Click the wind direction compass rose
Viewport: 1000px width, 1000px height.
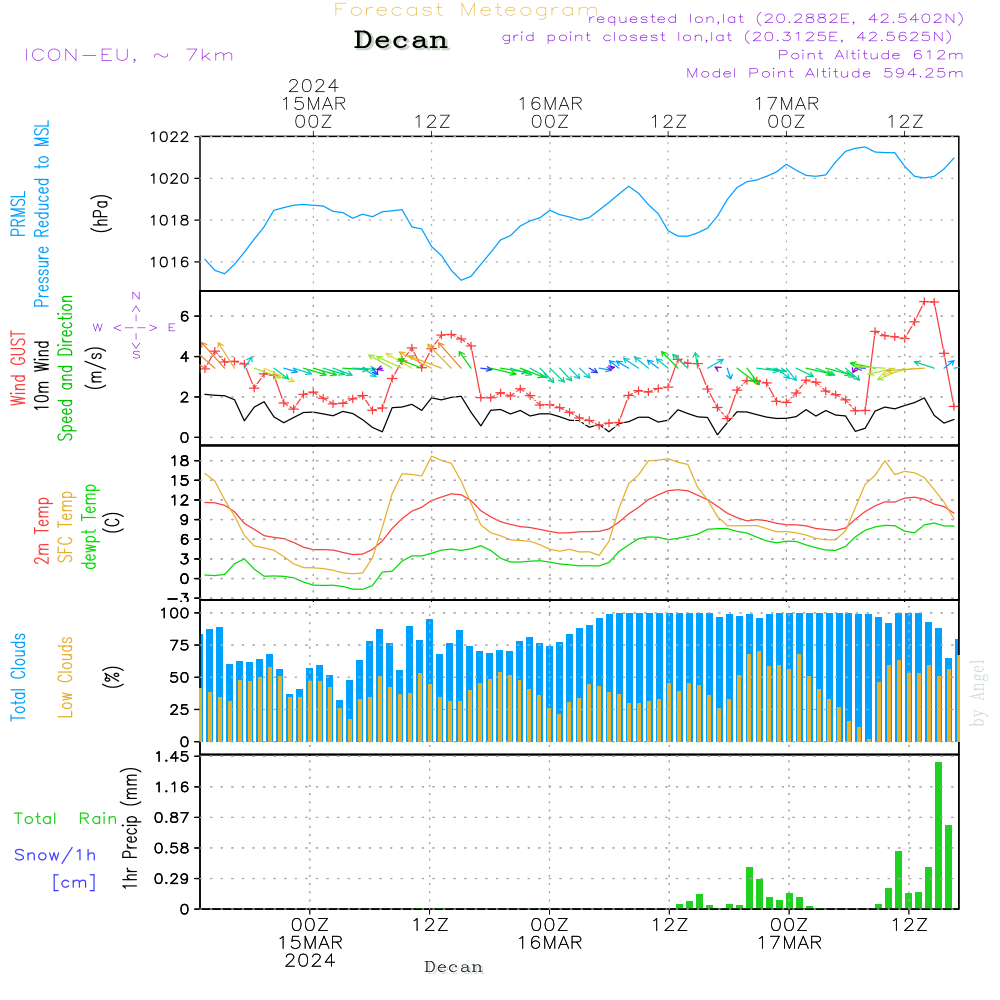coord(135,326)
